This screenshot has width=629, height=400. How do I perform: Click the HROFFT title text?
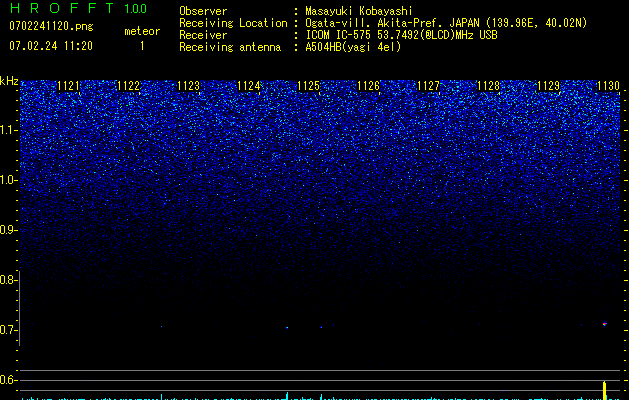pos(62,8)
